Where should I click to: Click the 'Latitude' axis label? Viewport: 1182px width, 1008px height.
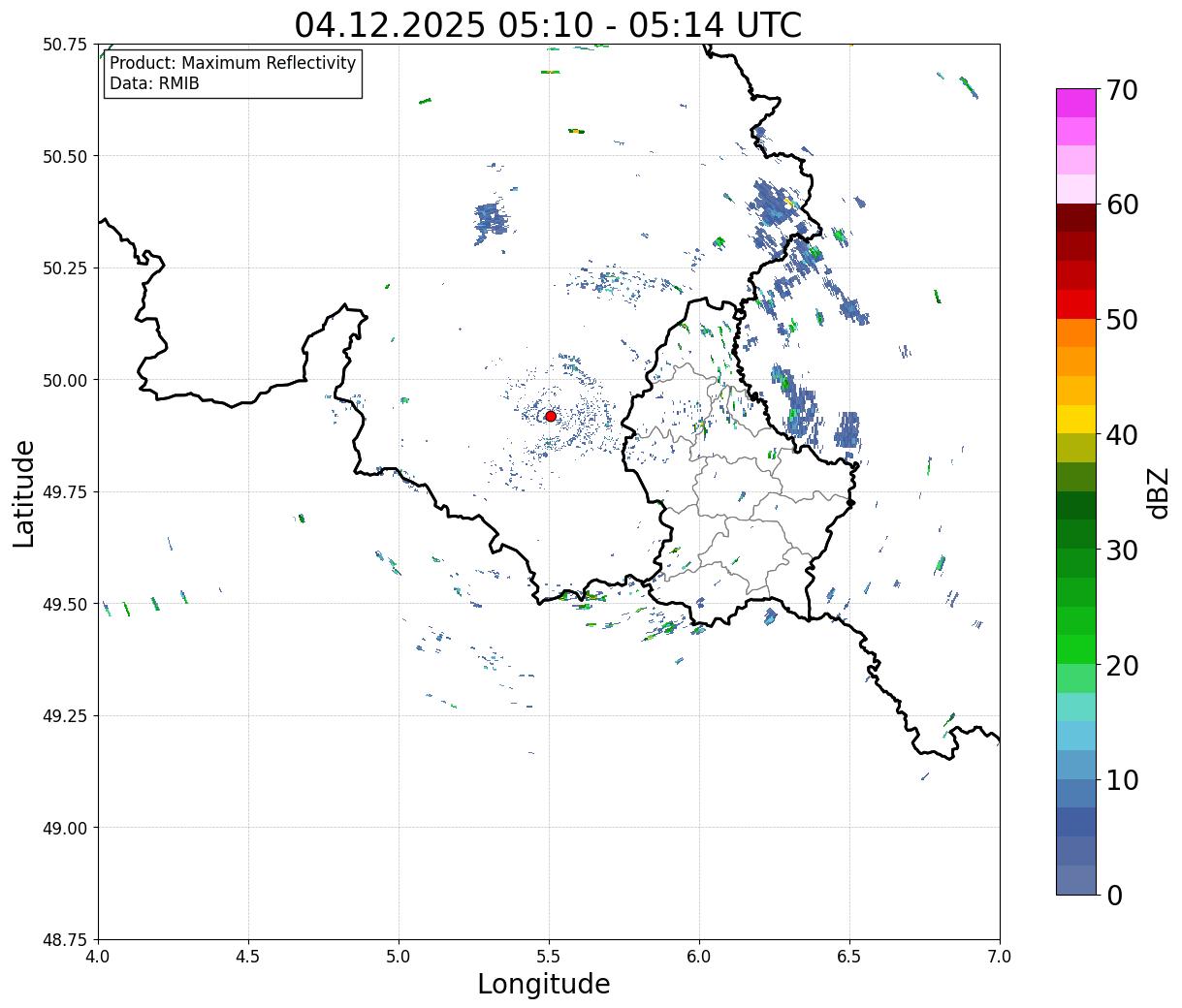coord(24,493)
